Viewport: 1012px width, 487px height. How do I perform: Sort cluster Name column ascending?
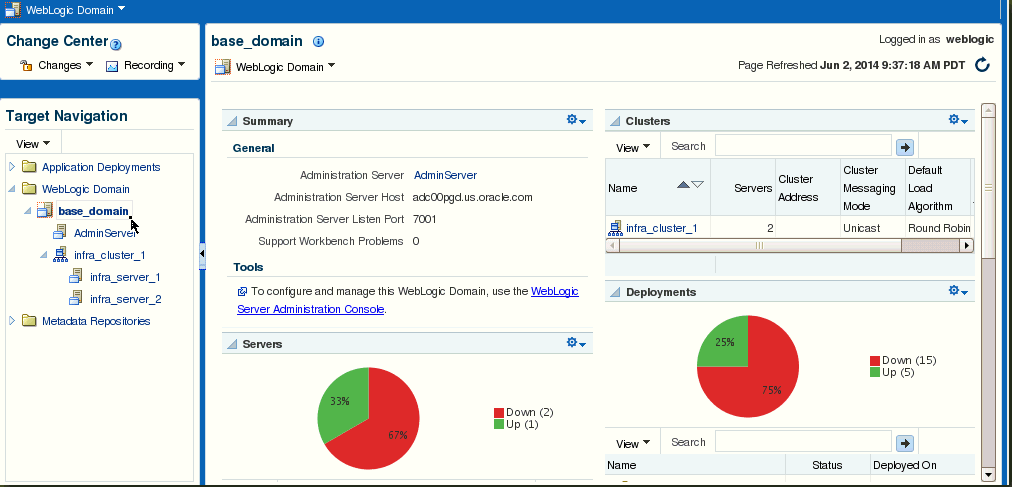[683, 185]
